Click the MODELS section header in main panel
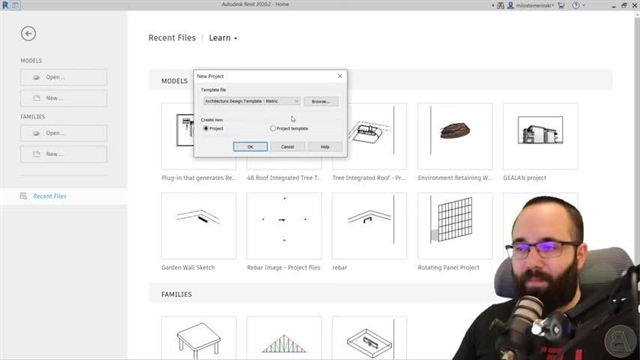The width and height of the screenshot is (640, 360). coord(174,81)
